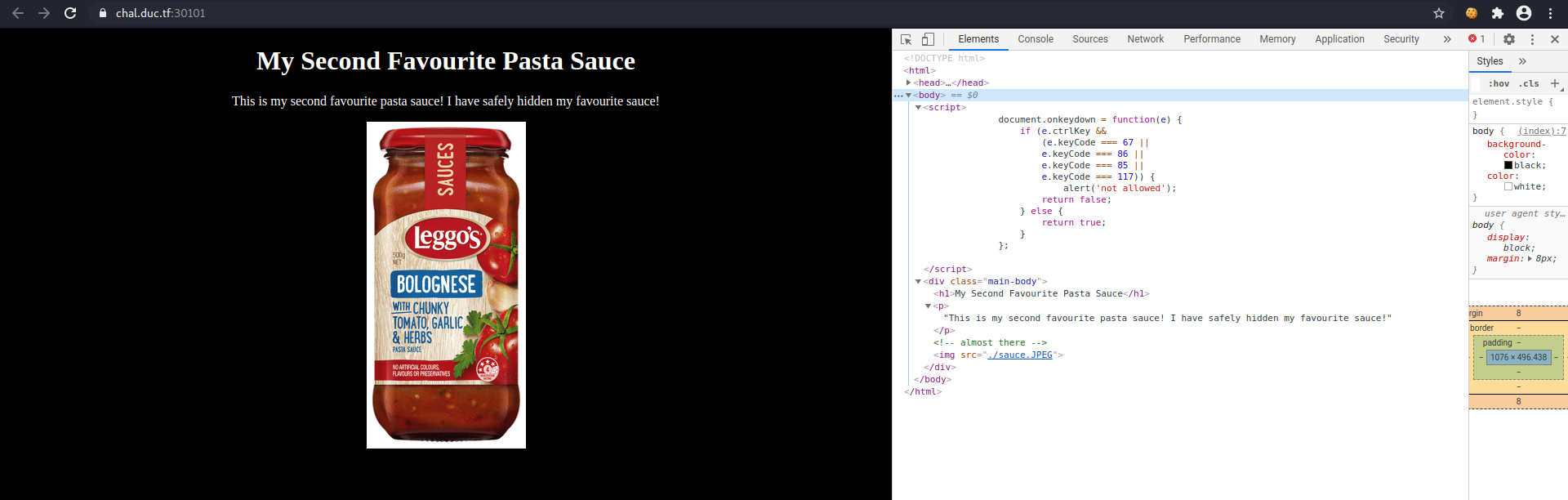Switch to the Network tab
This screenshot has width=1568, height=500.
coord(1145,39)
